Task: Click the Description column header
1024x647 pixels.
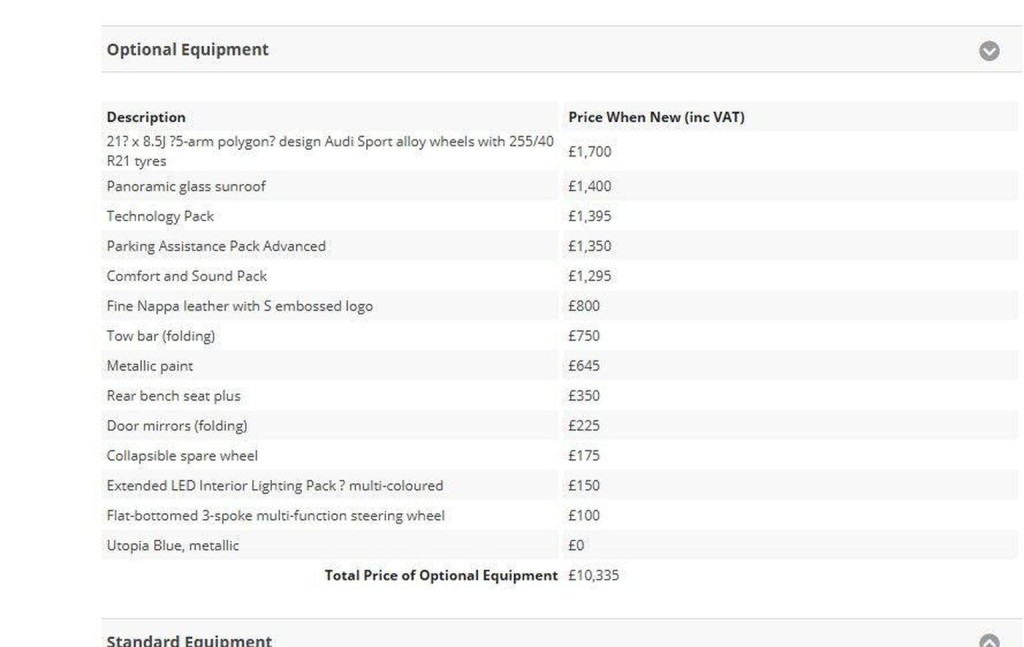Action: point(146,117)
